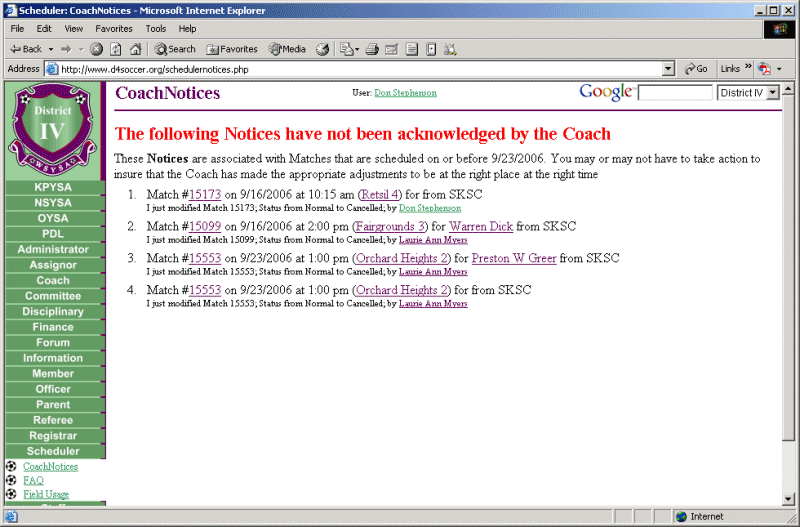Open the Favorites menu
The height and width of the screenshot is (527, 800).
110,29
